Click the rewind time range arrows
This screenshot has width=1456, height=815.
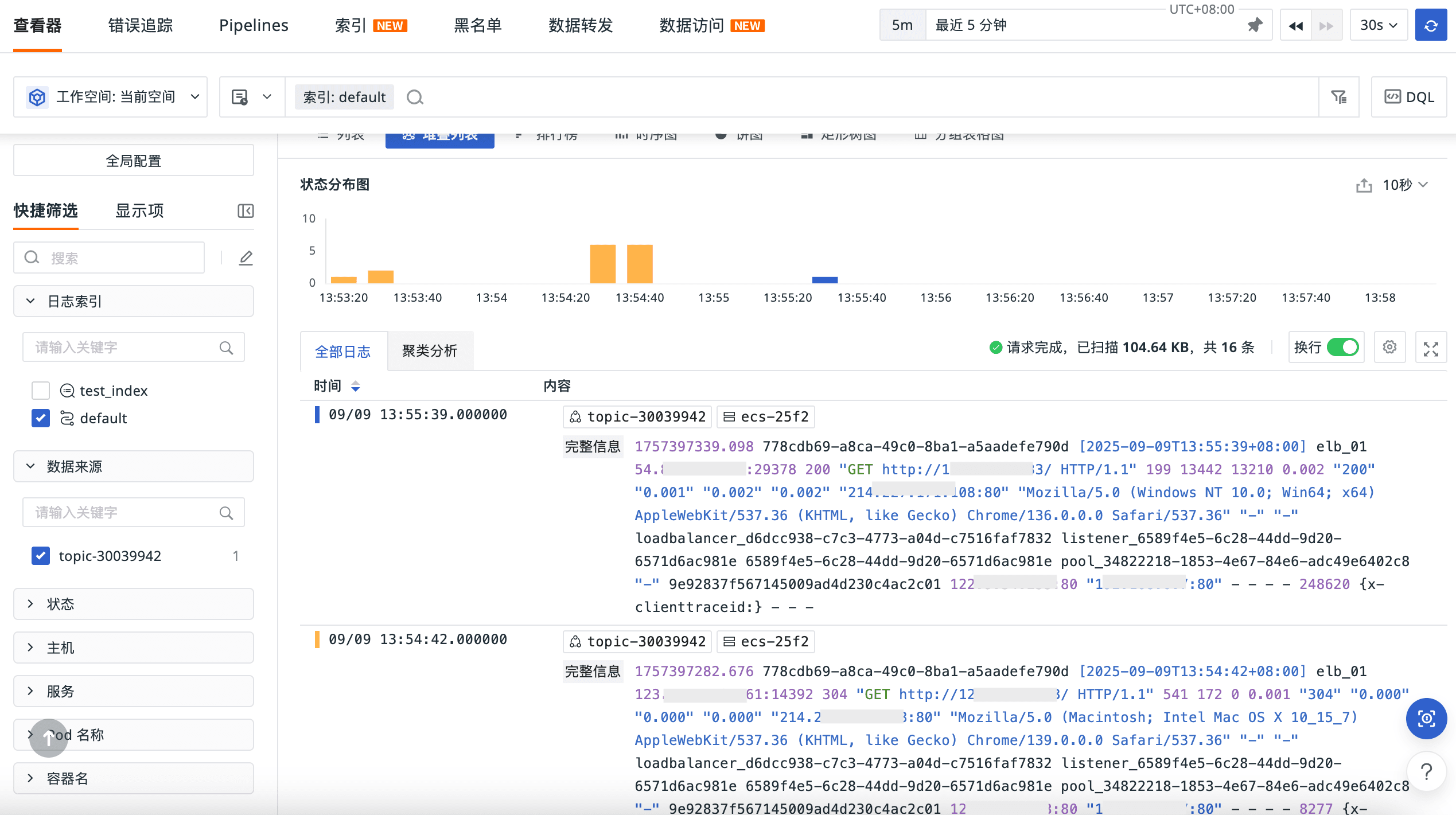point(1295,25)
